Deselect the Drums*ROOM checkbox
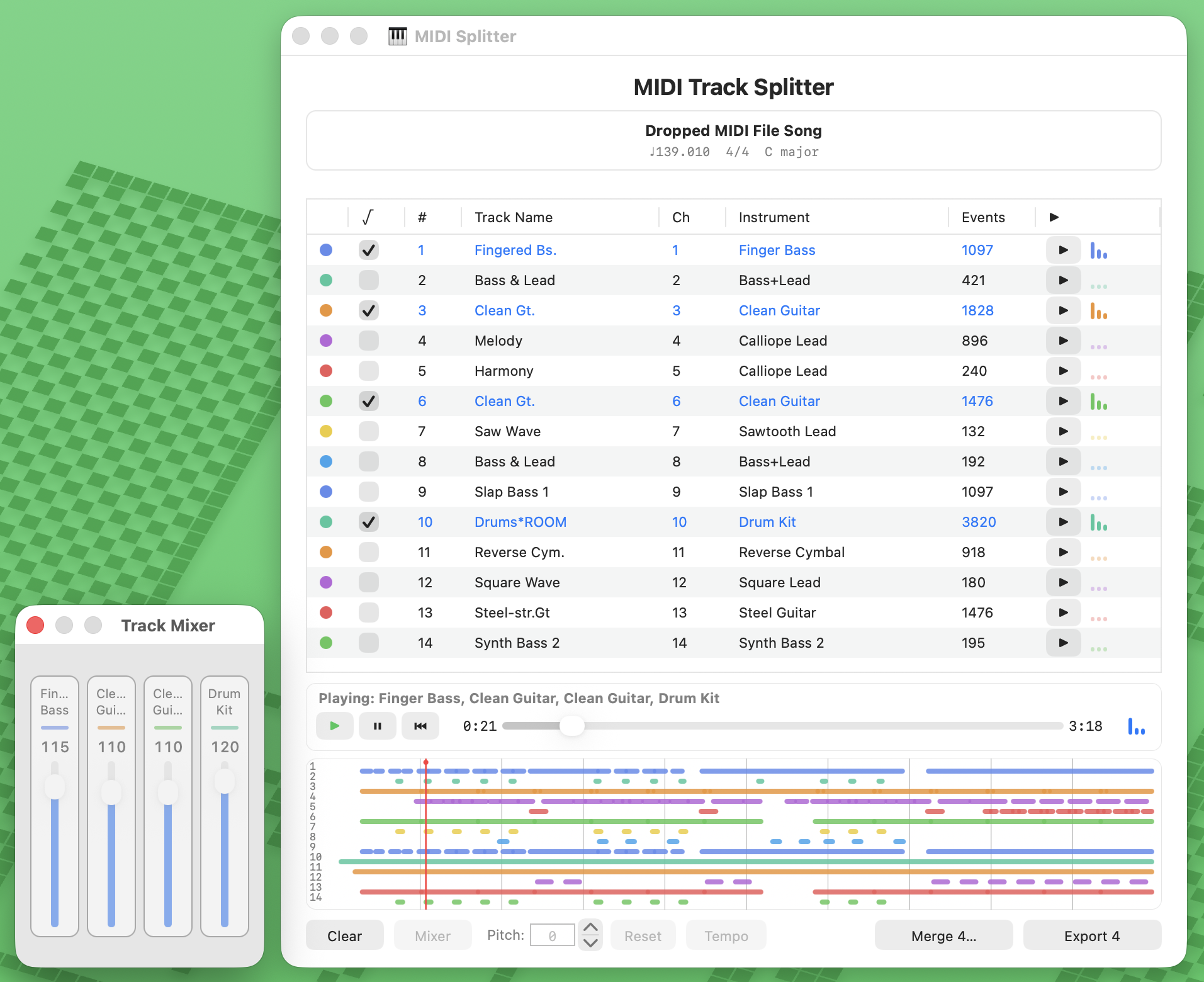Viewport: 1204px width, 982px height. tap(369, 522)
